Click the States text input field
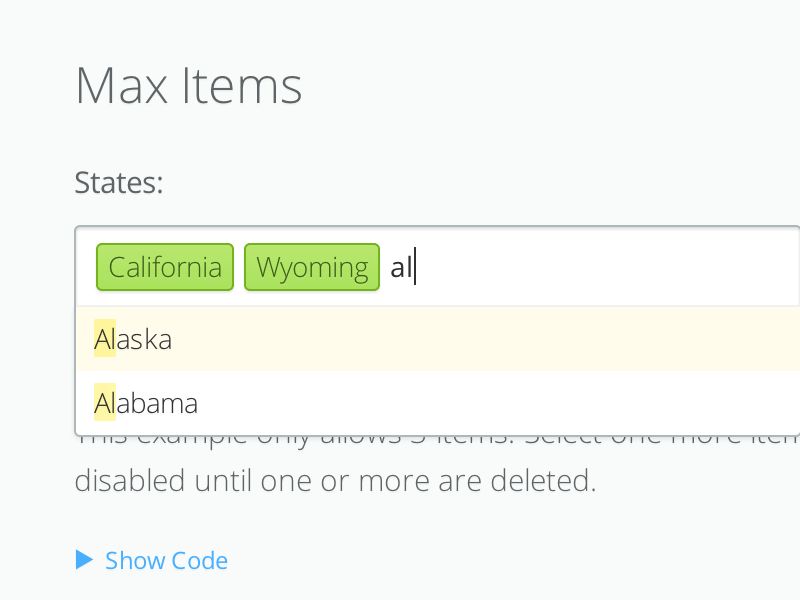 click(x=500, y=266)
